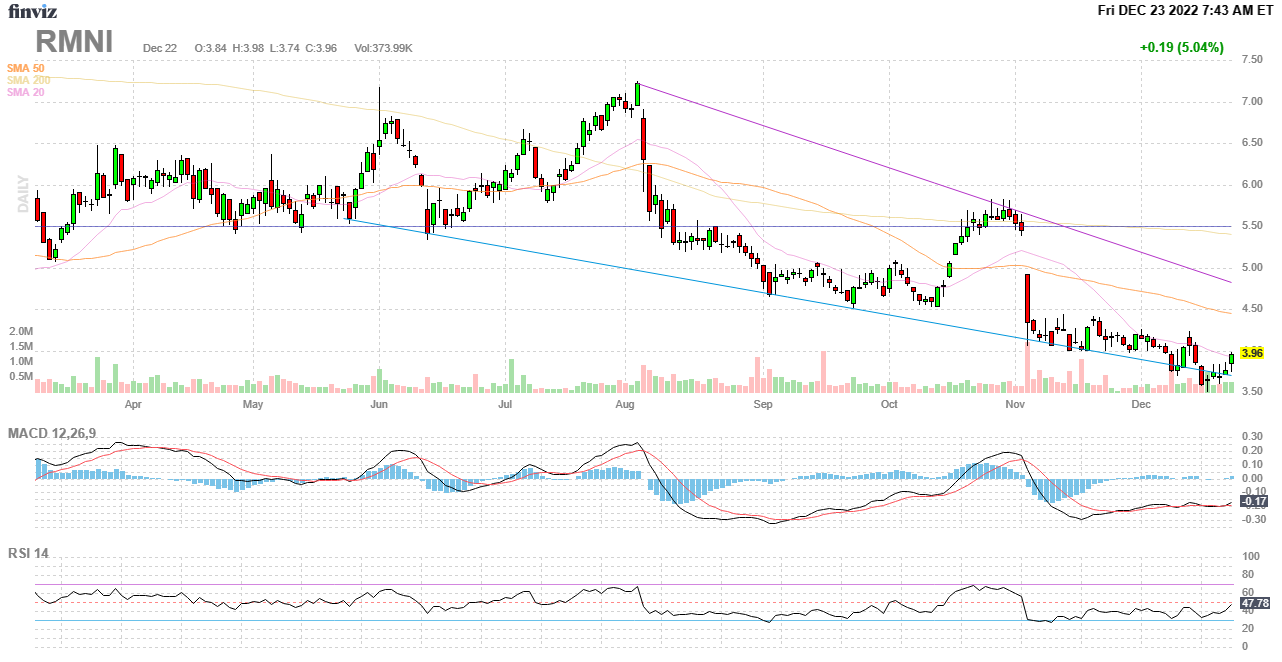Click the Dec 22 date in header
Image resolution: width=1282 pixels, height=662 pixels.
pos(160,48)
